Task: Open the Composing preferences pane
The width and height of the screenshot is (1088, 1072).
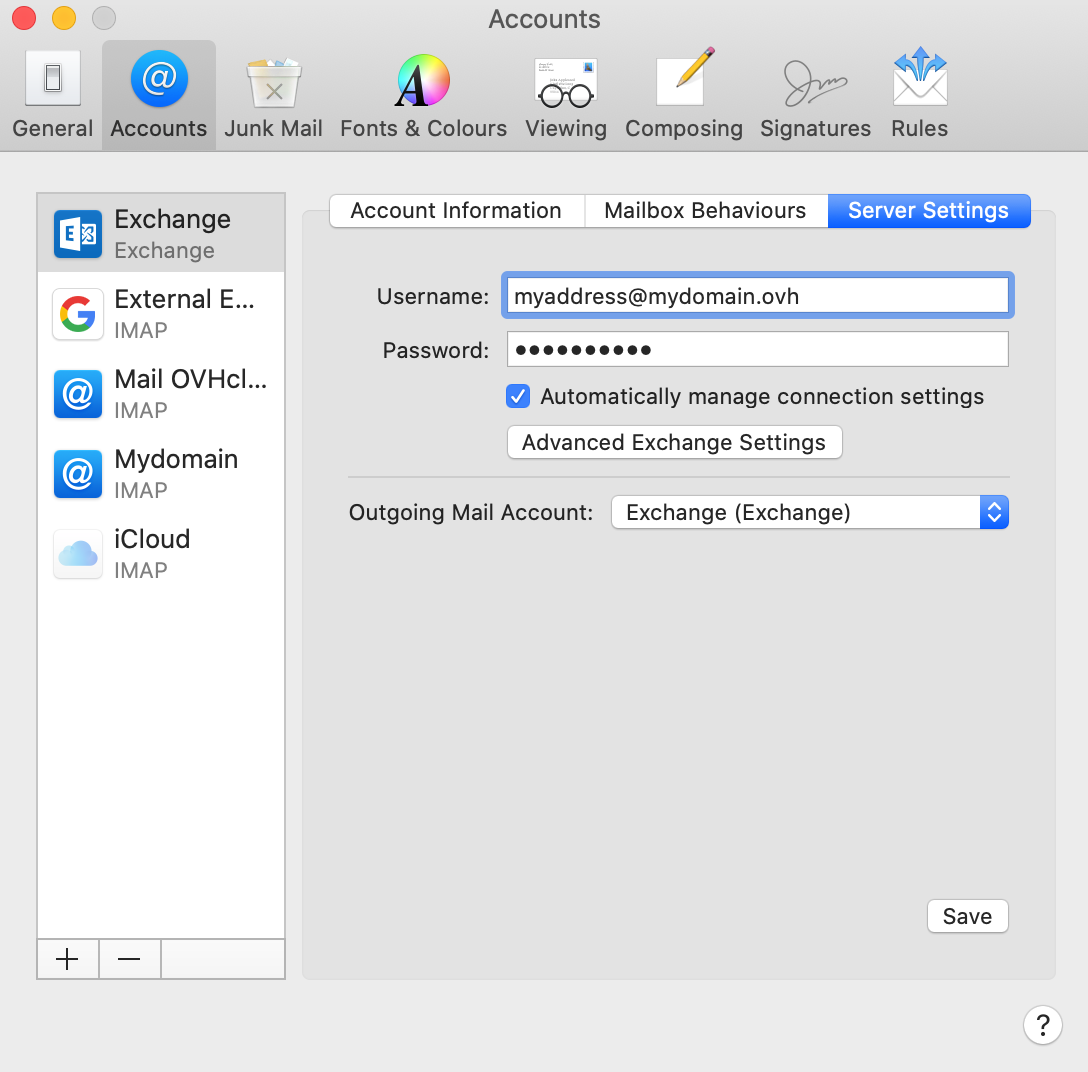Action: tap(684, 95)
